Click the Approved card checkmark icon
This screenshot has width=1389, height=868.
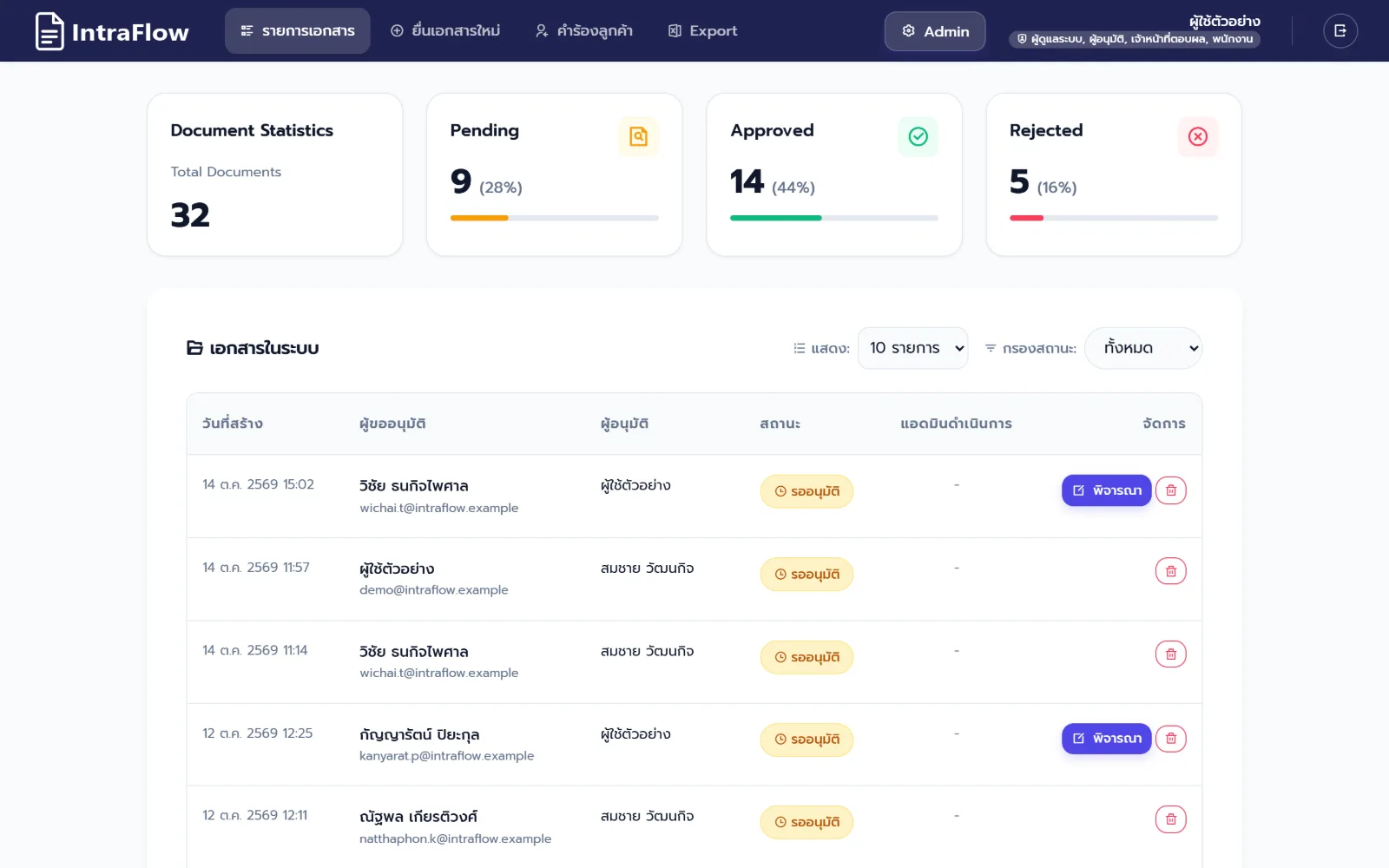[x=918, y=136]
